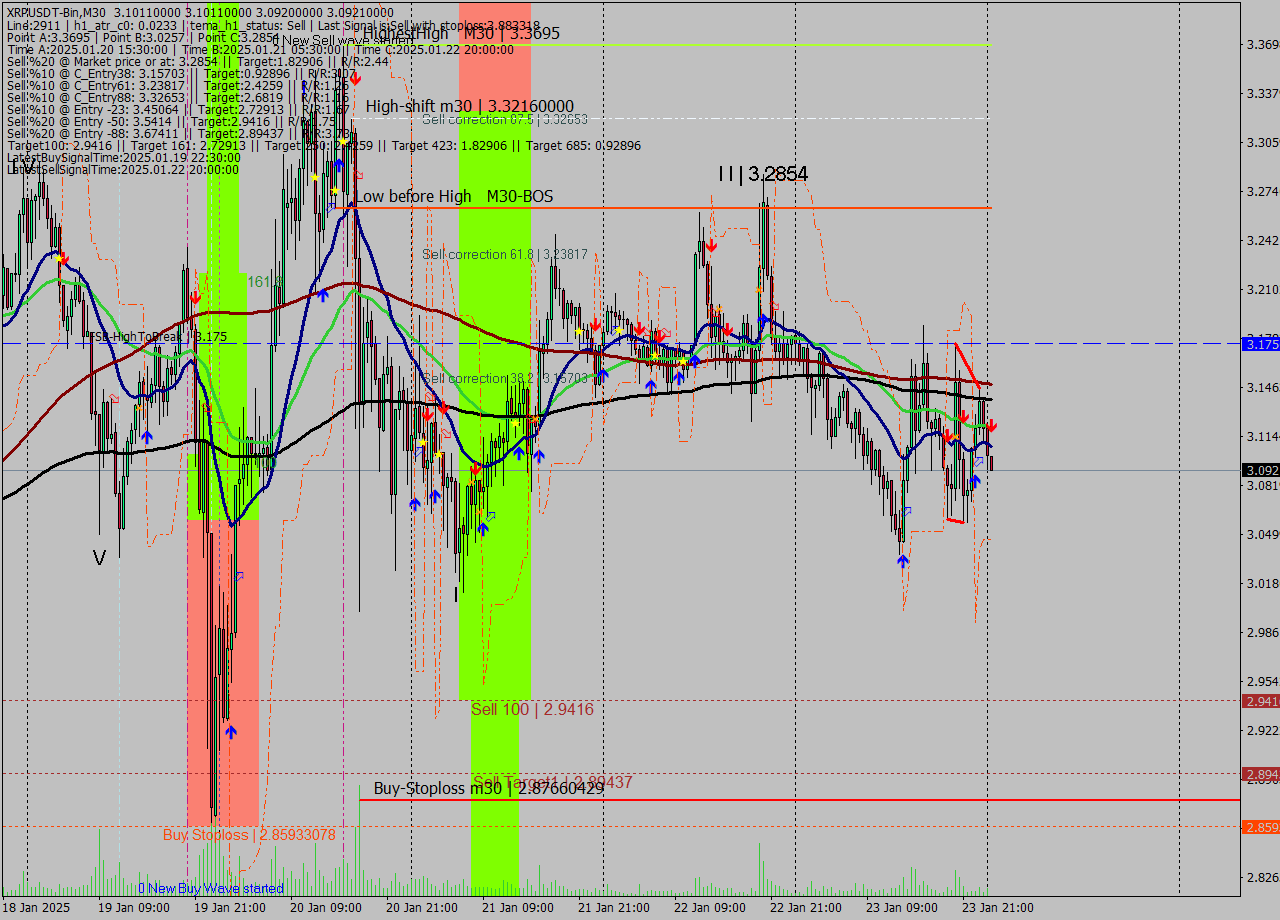The height and width of the screenshot is (920, 1280).
Task: Select the Sell 100 | 2.9416 label
Action: click(x=533, y=710)
